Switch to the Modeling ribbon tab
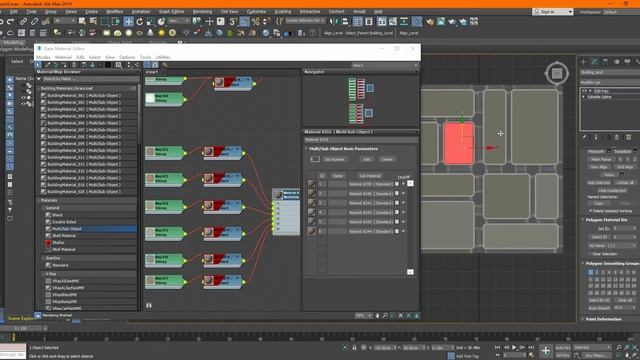Screen dimensions: 640x360 (13, 42)
